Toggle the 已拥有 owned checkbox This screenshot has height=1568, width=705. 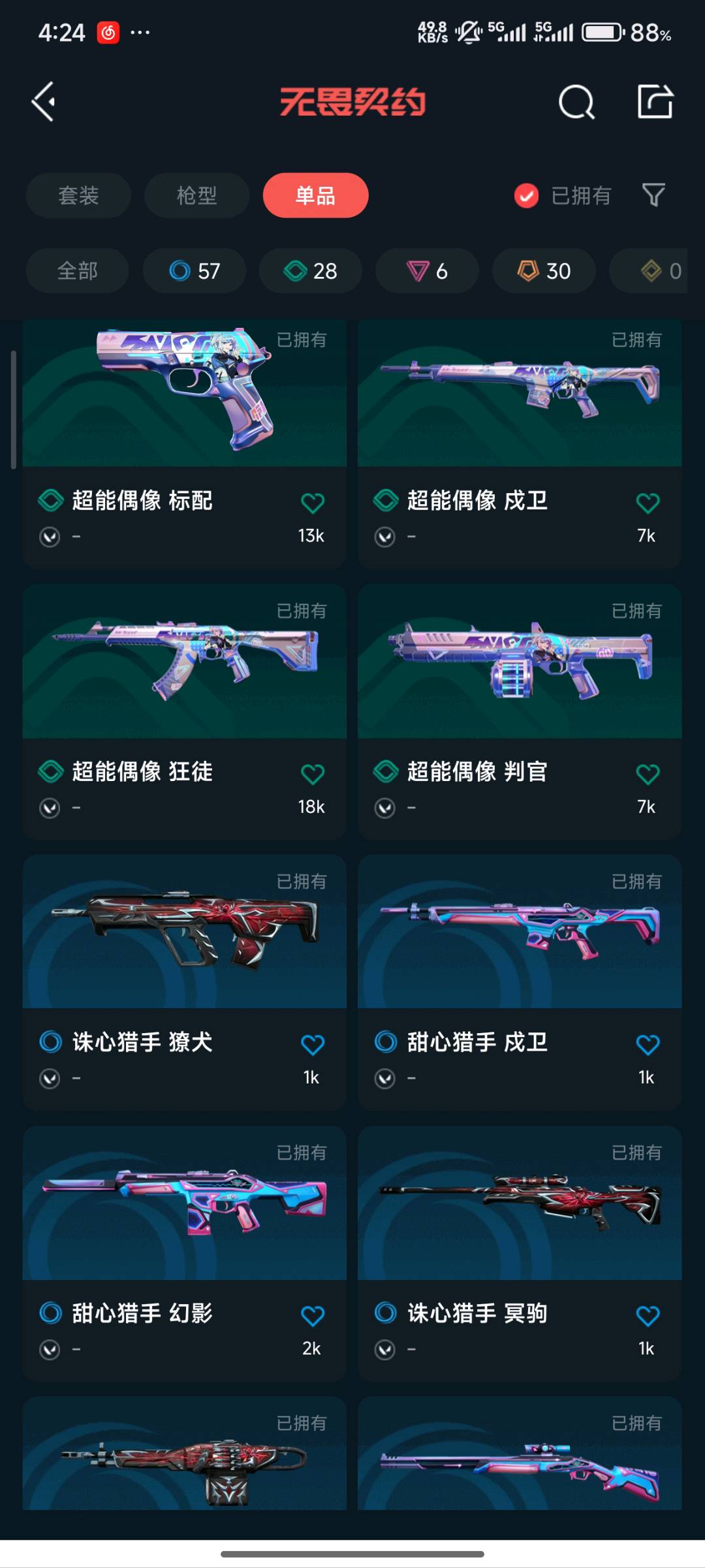coord(526,195)
